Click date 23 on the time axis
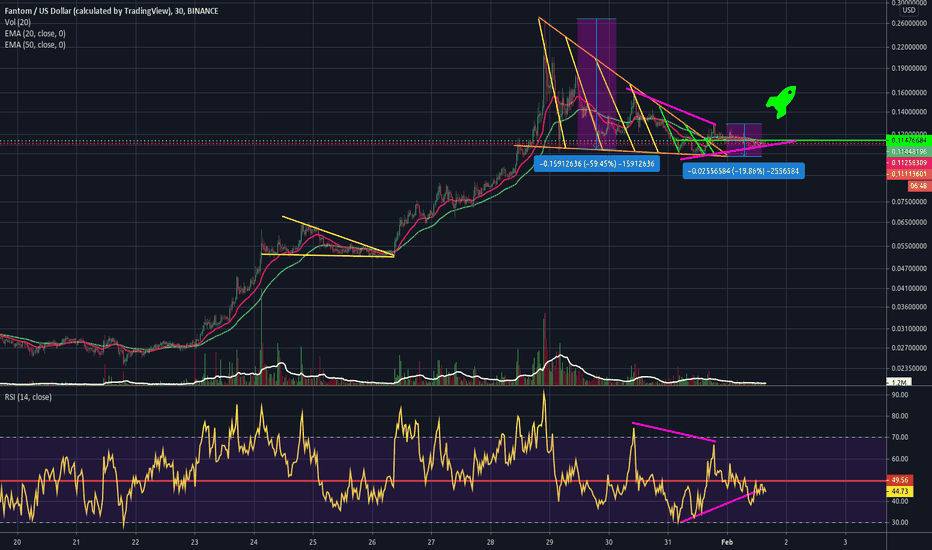The image size is (932, 550). click(x=194, y=542)
